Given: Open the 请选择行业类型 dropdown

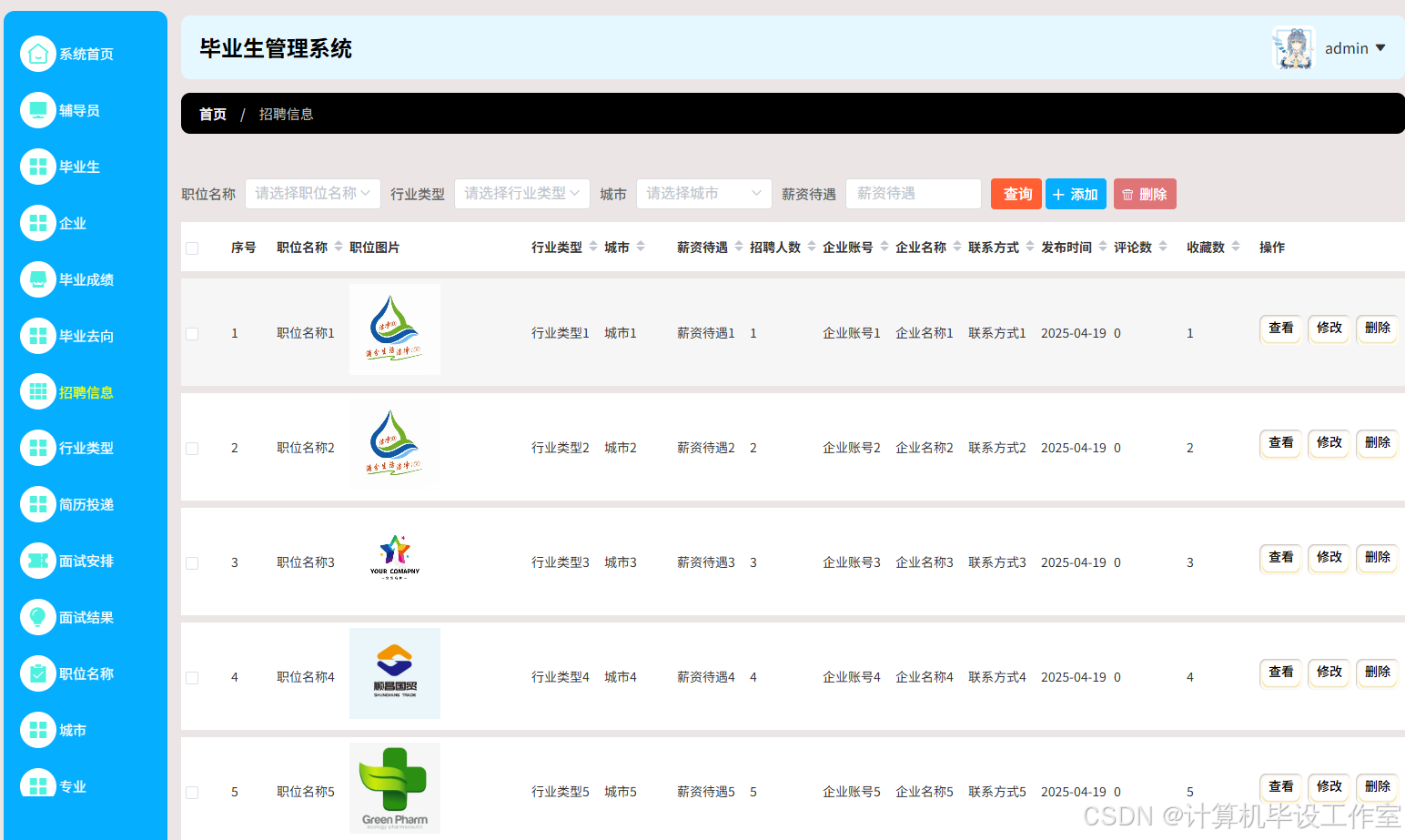Looking at the screenshot, I should (x=522, y=194).
